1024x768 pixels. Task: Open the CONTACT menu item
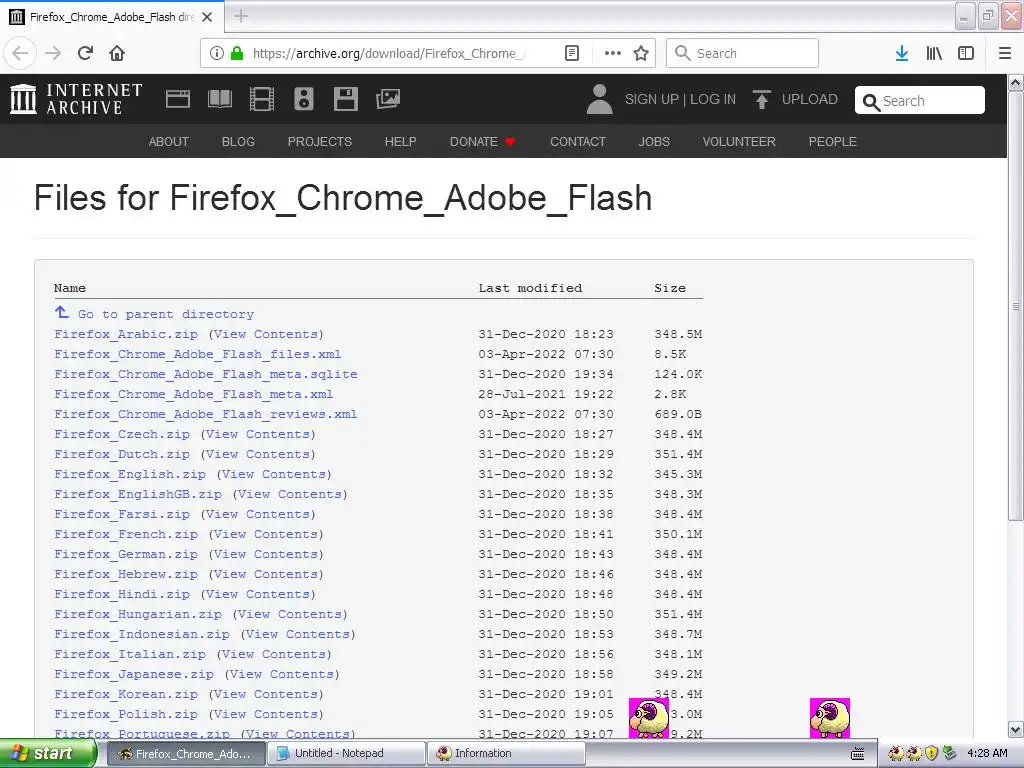coord(577,141)
